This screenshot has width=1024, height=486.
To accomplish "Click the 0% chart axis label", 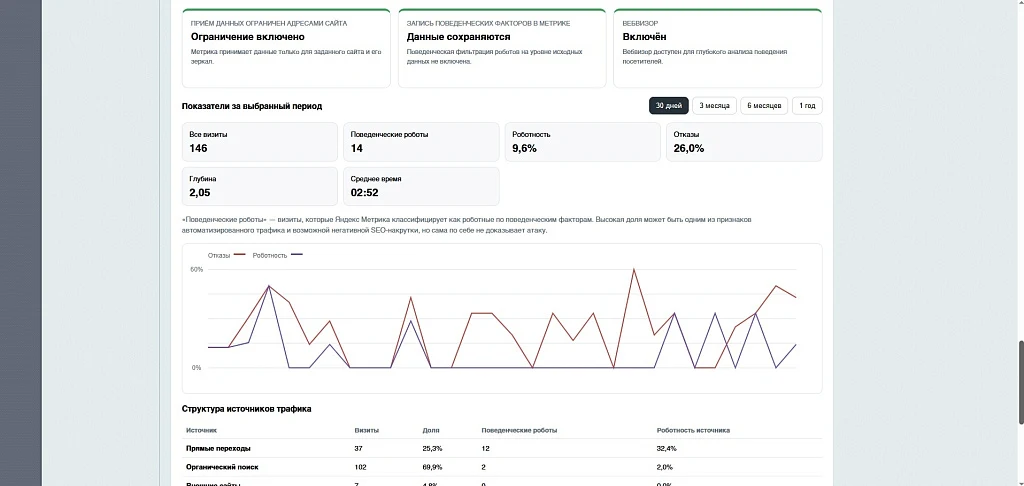I will pos(197,368).
